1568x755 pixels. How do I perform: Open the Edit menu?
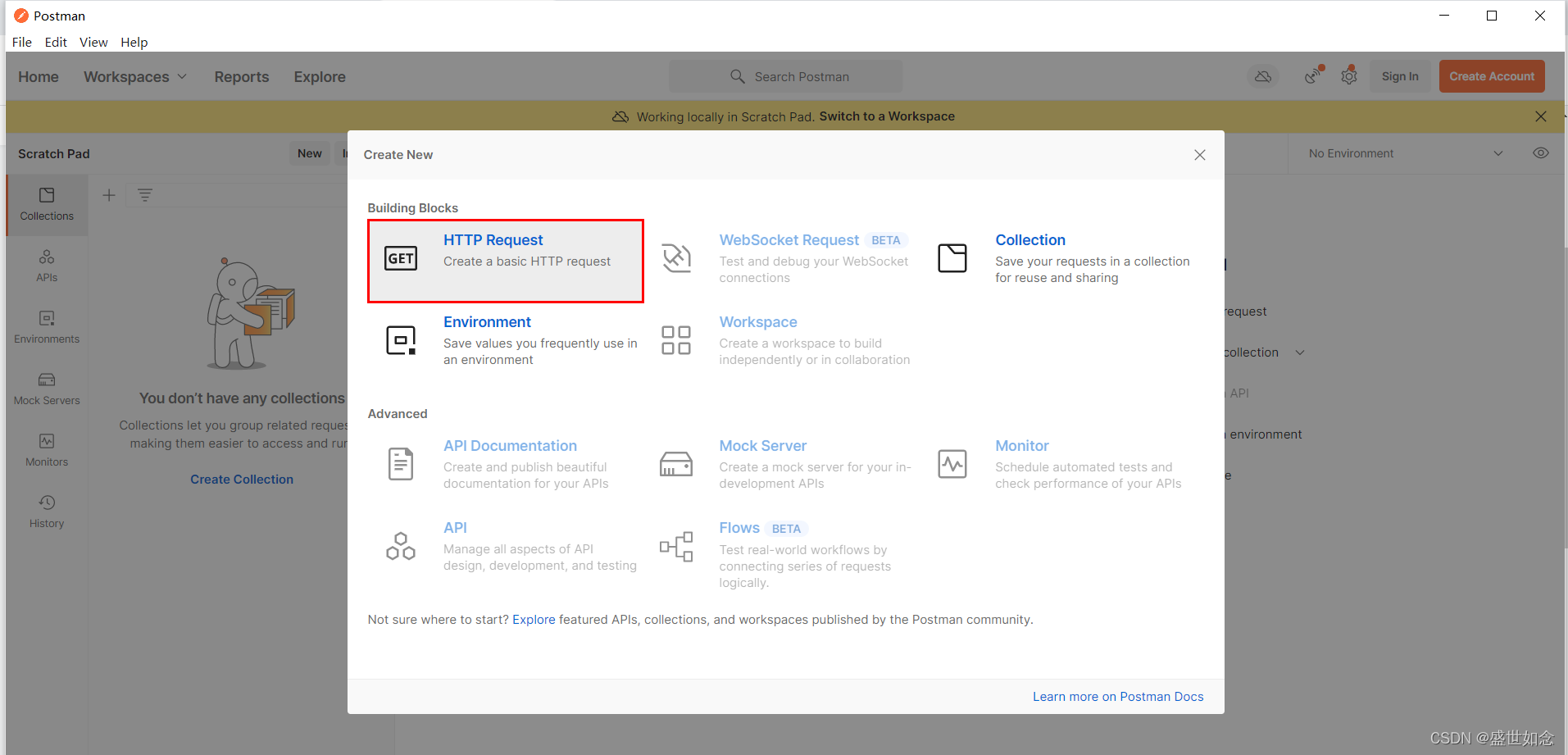click(56, 42)
